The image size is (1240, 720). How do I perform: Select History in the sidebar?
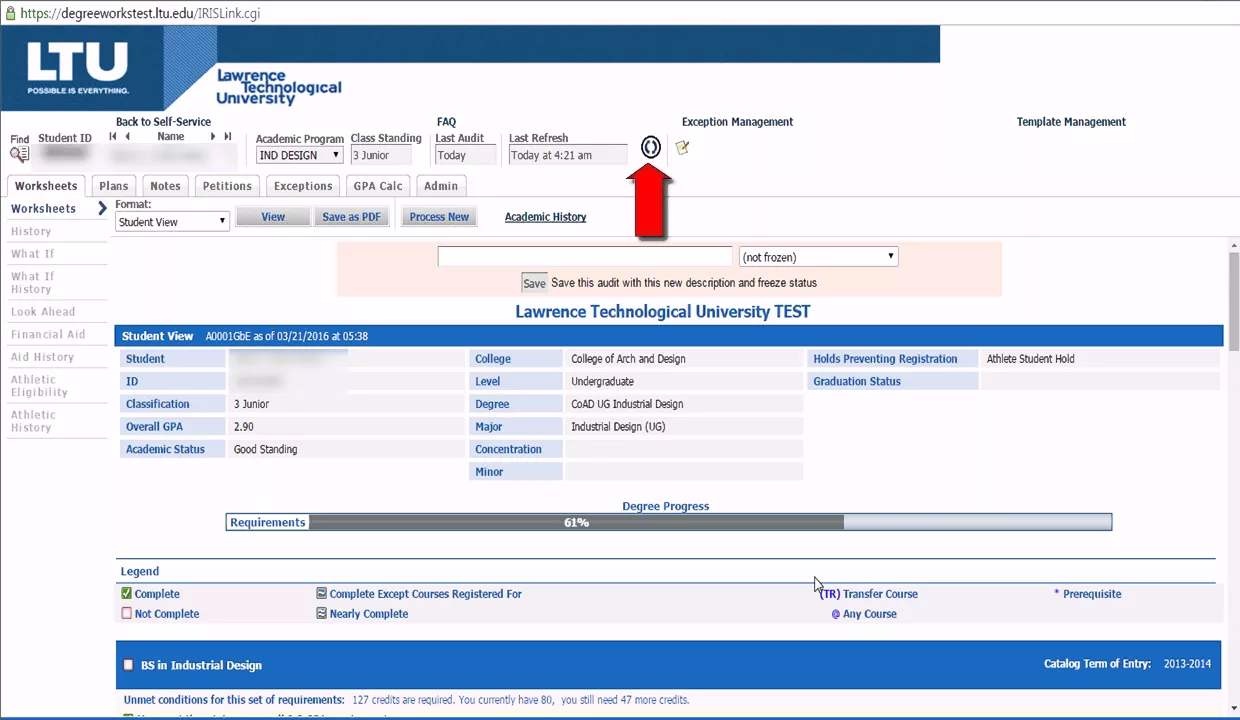(x=31, y=232)
